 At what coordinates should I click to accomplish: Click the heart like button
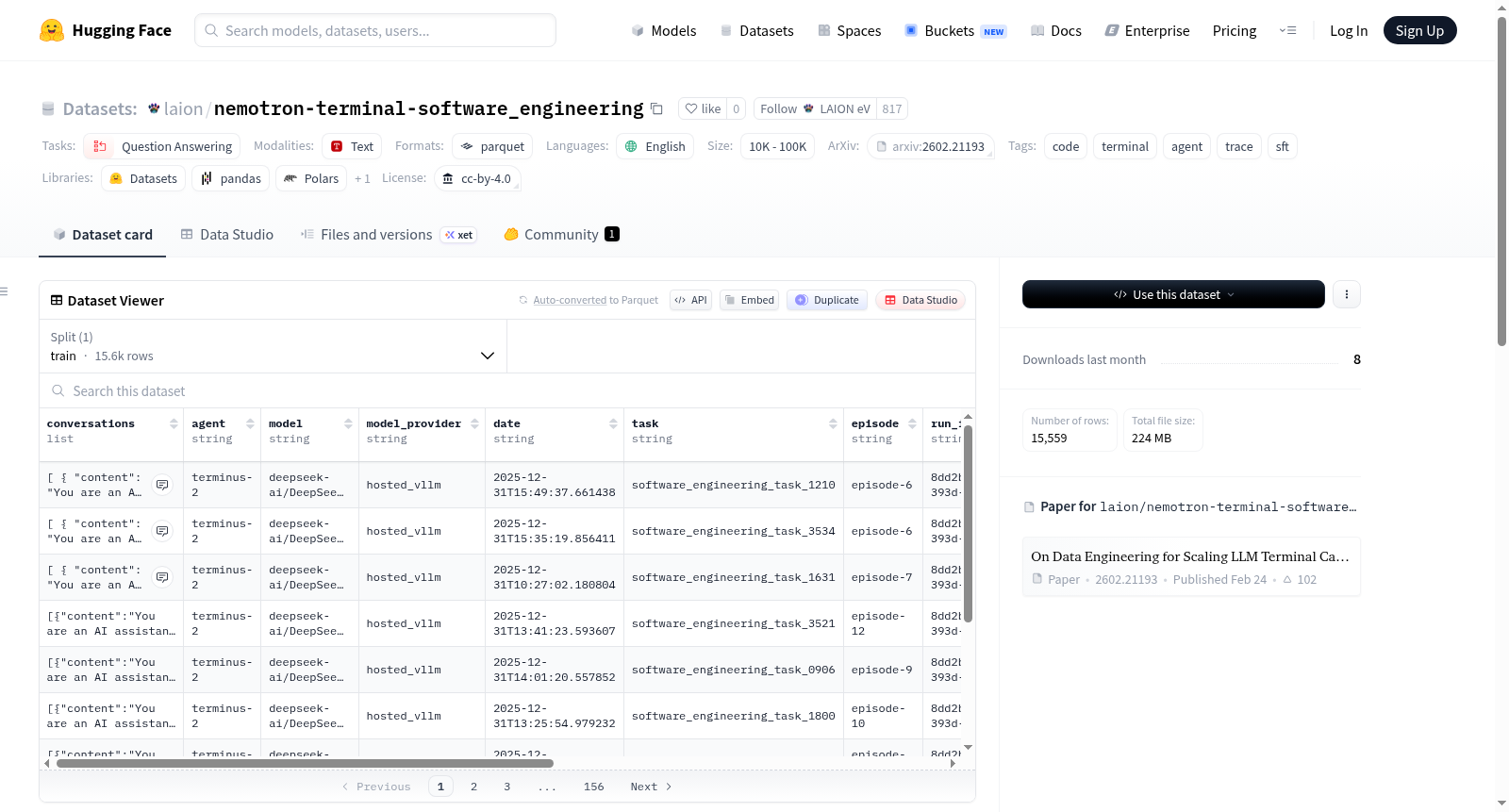coord(703,108)
